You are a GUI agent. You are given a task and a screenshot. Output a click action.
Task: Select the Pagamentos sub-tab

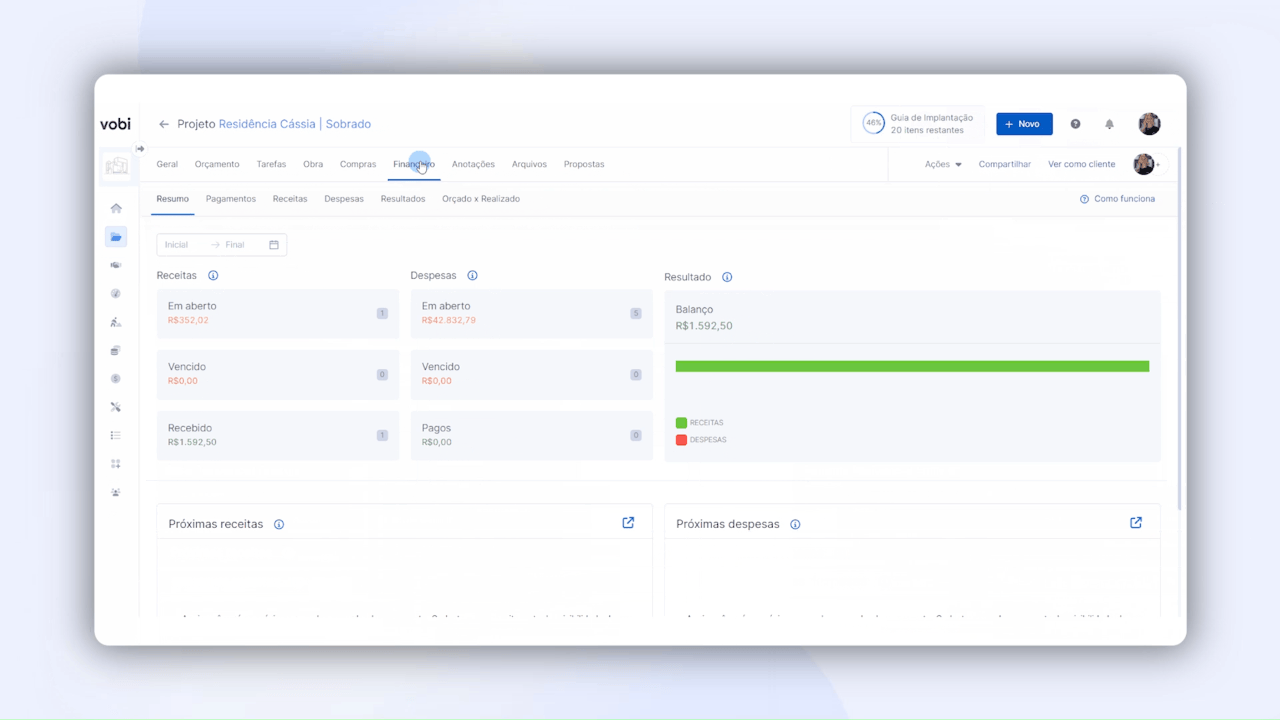click(x=231, y=199)
